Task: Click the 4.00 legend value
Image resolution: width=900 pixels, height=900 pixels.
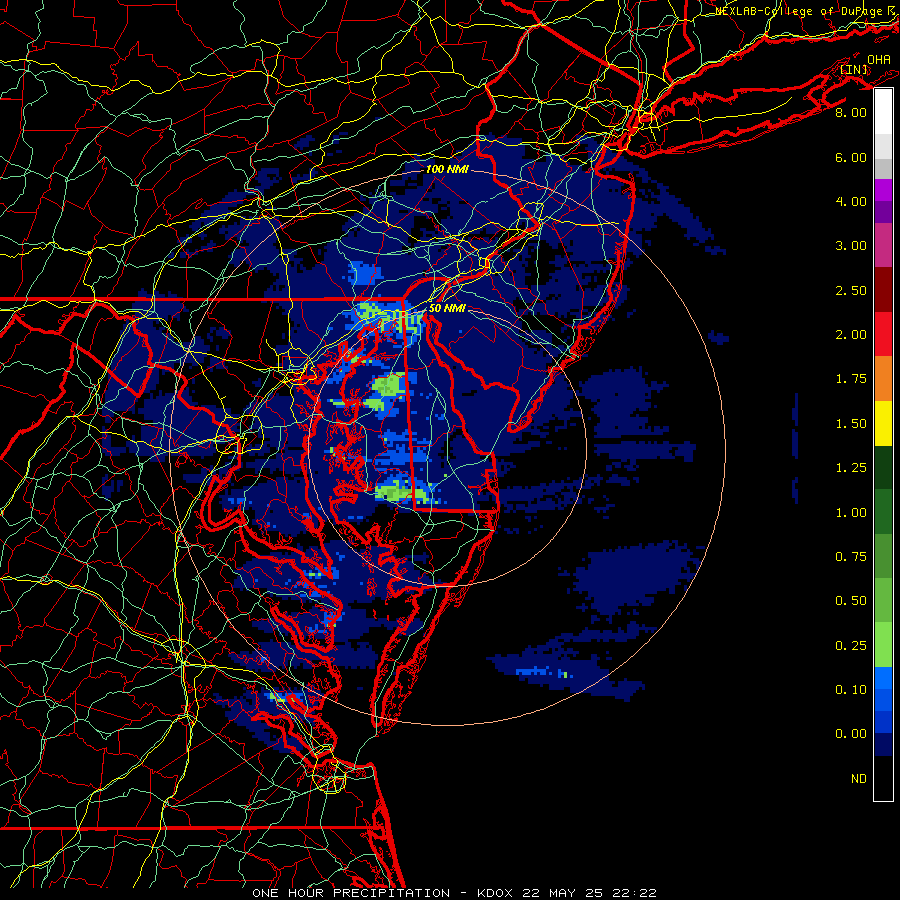Action: [x=851, y=201]
